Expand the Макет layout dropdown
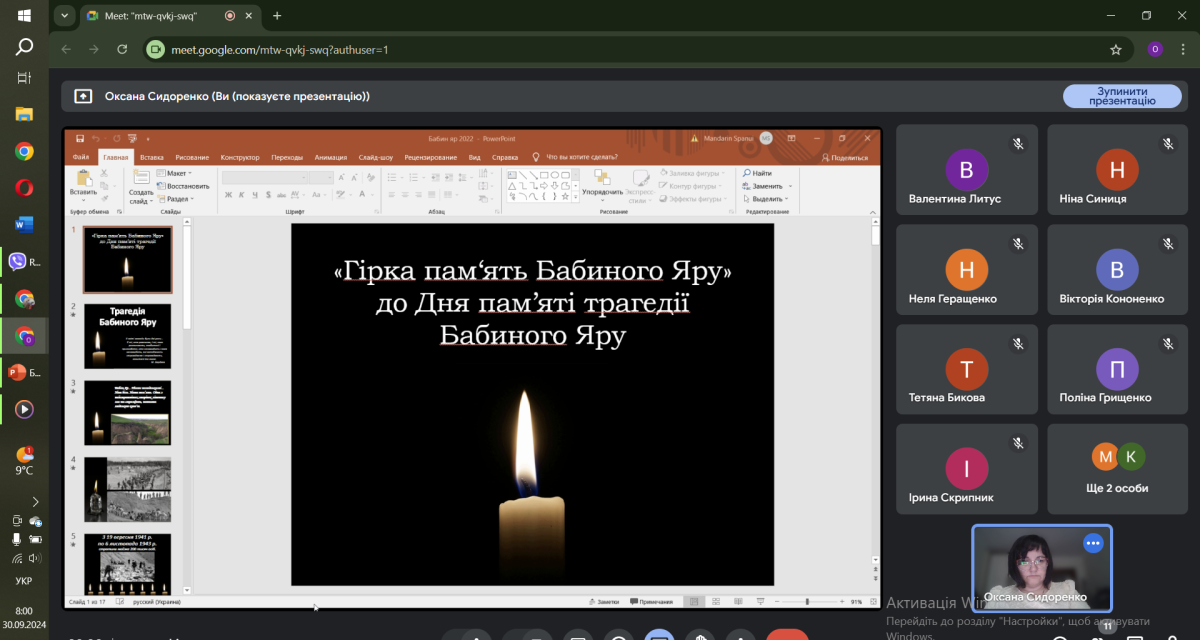 point(178,173)
